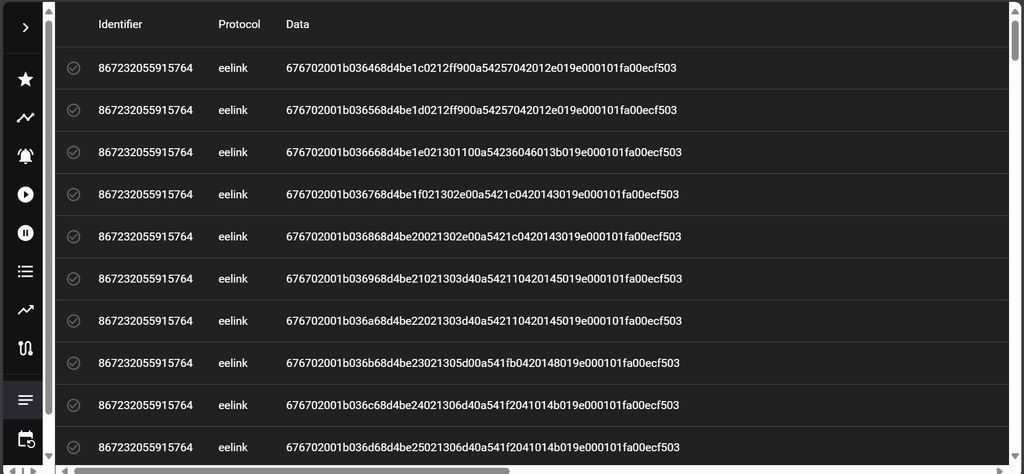Toggle check circle for row ending 1c0212ff900a
Viewport: 1024px width, 474px height.
[x=73, y=68]
